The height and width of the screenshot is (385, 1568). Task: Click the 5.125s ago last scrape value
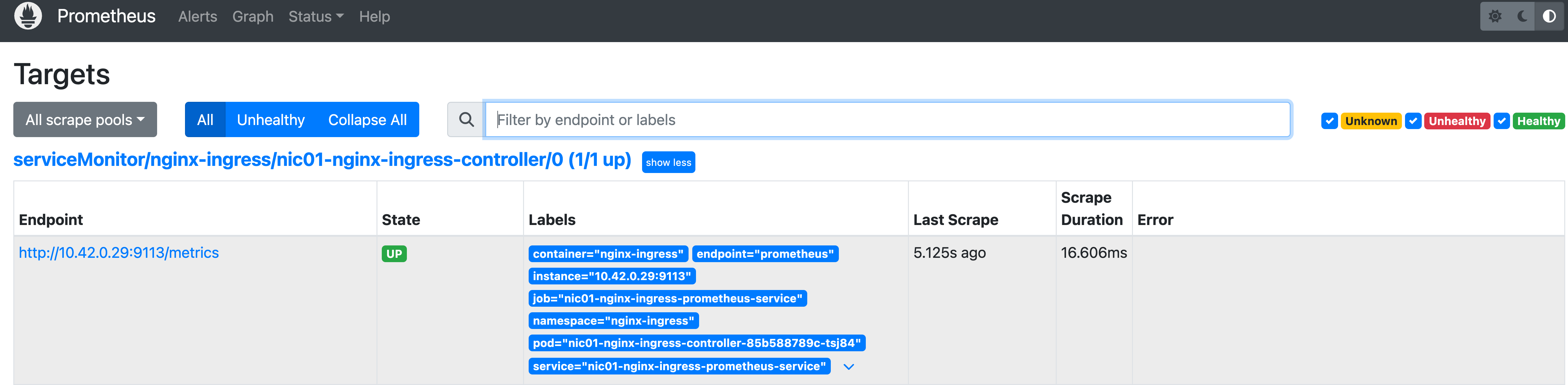(949, 253)
